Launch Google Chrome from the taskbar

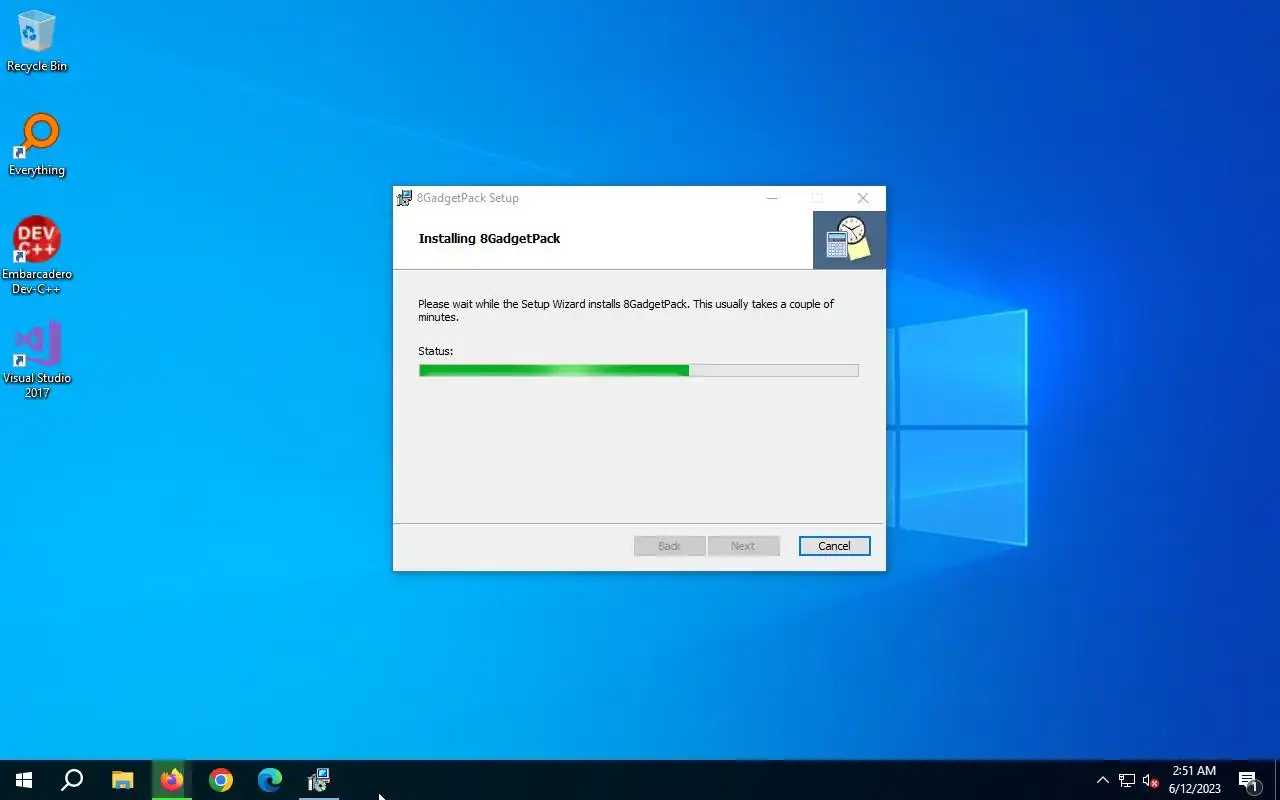pyautogui.click(x=221, y=780)
